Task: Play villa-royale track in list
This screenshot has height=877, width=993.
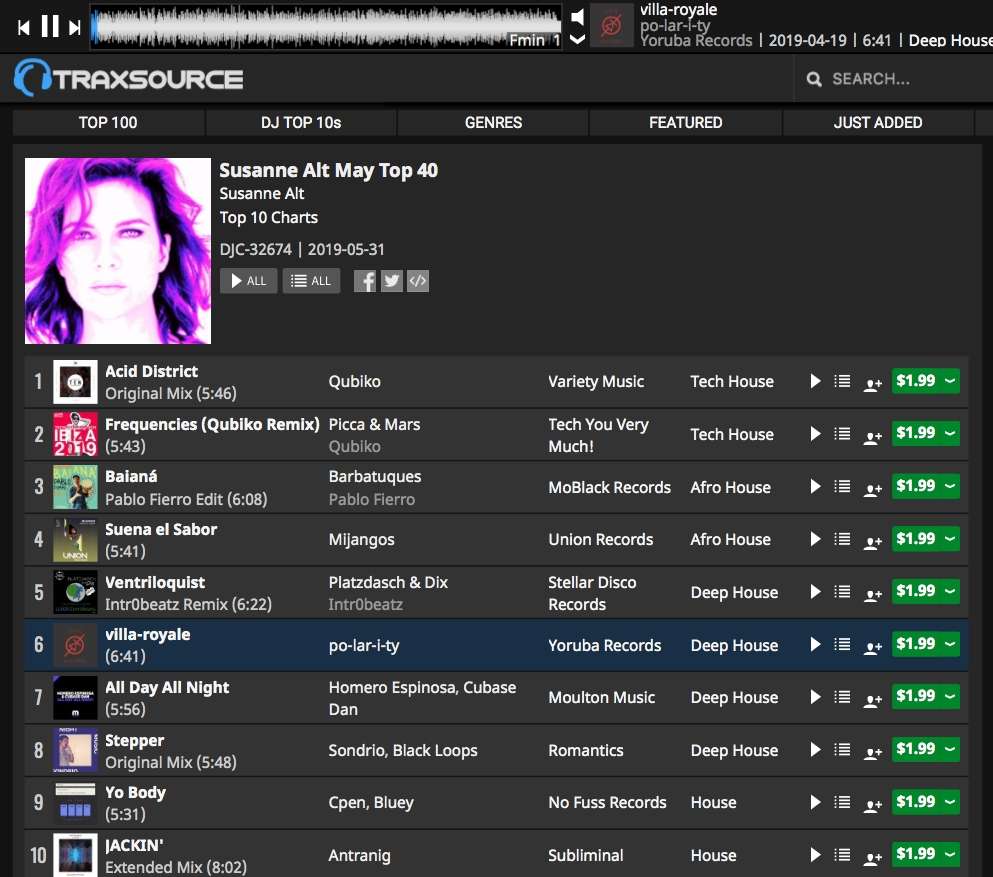Action: pyautogui.click(x=815, y=645)
